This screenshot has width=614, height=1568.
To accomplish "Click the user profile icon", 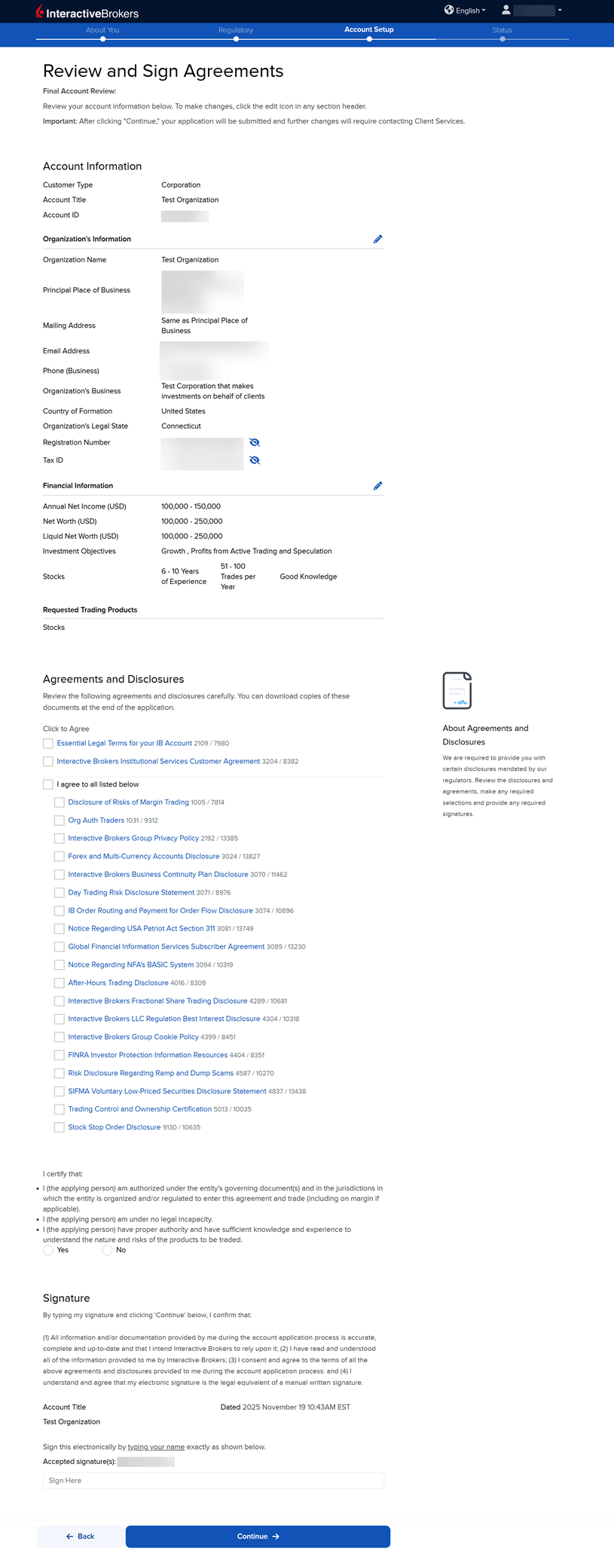I will tap(506, 10).
